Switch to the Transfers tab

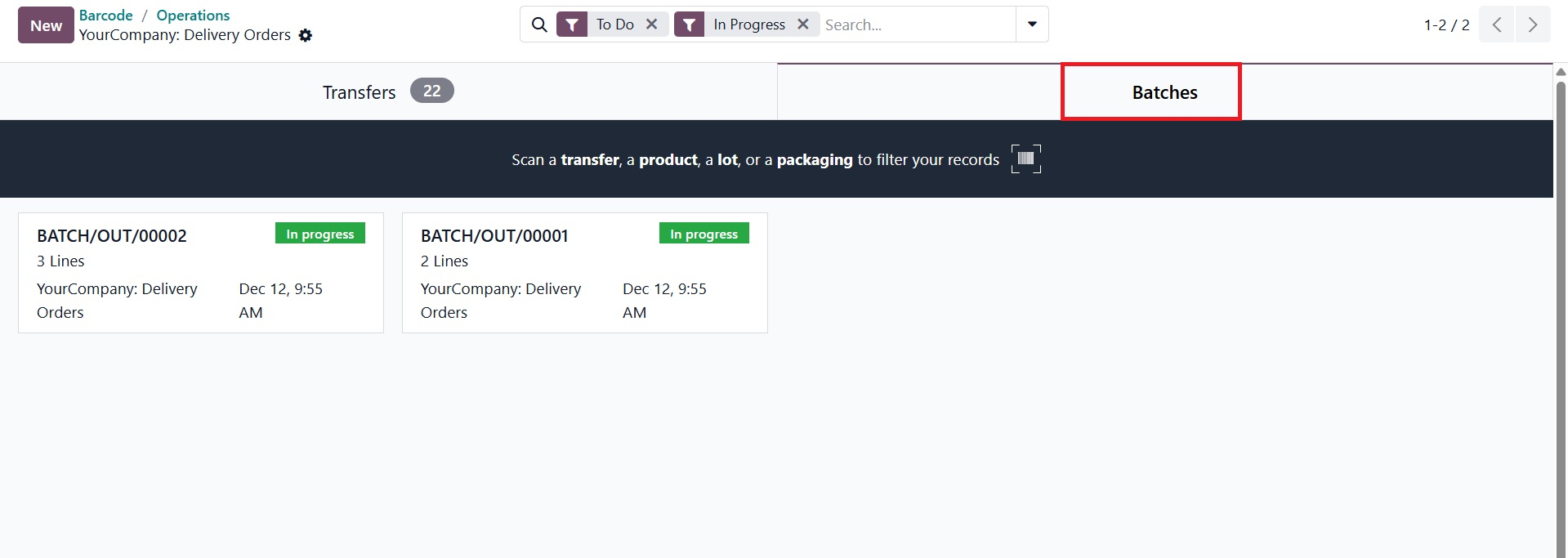pyautogui.click(x=359, y=92)
